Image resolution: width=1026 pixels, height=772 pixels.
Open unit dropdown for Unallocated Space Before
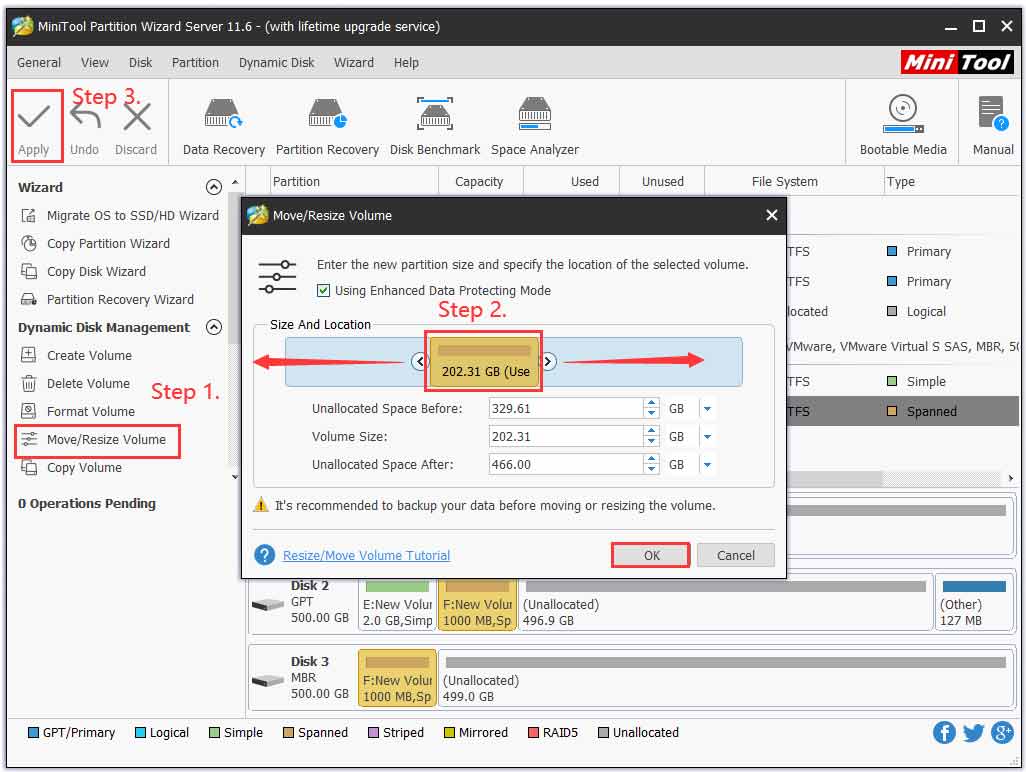click(707, 409)
